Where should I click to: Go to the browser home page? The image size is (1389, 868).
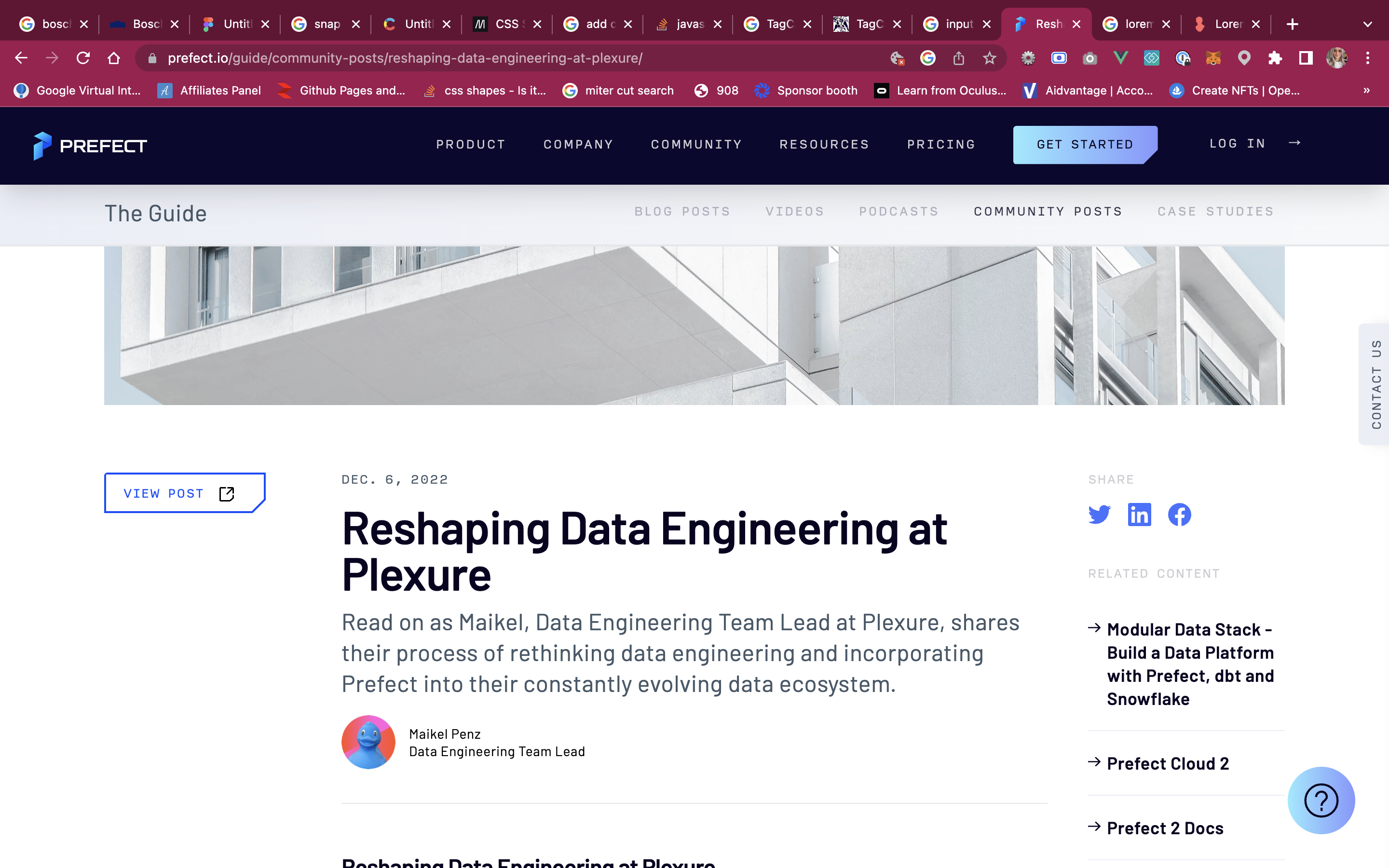click(114, 58)
